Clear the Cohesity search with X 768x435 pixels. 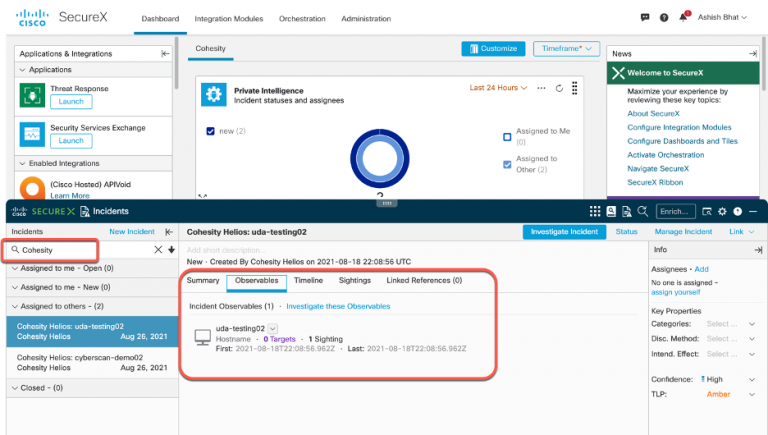[x=157, y=249]
